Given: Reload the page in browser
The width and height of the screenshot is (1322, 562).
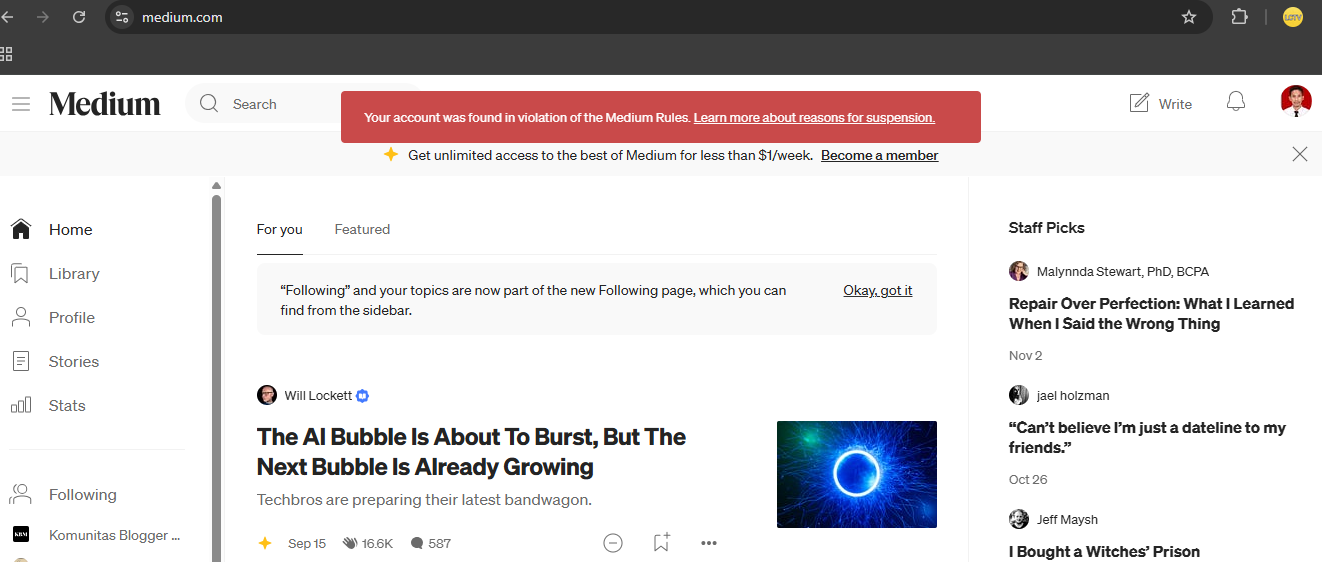Looking at the screenshot, I should click(x=79, y=17).
